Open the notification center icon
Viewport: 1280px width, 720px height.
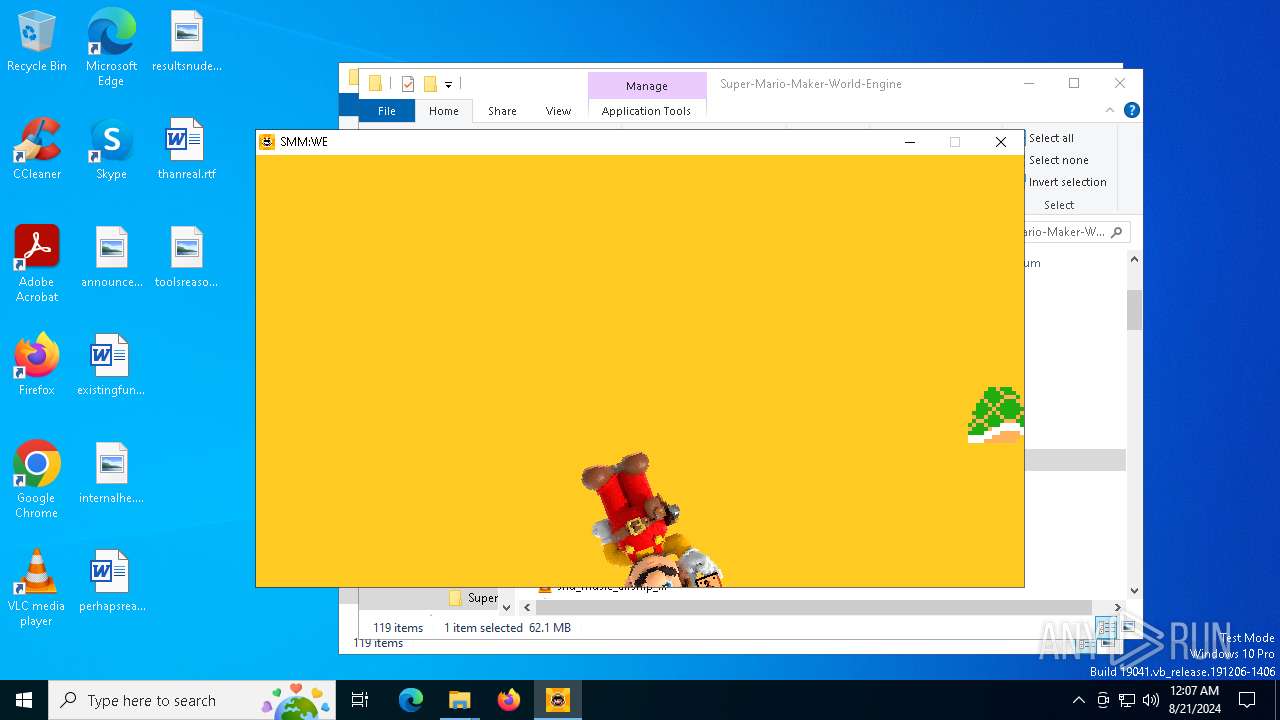(1247, 700)
